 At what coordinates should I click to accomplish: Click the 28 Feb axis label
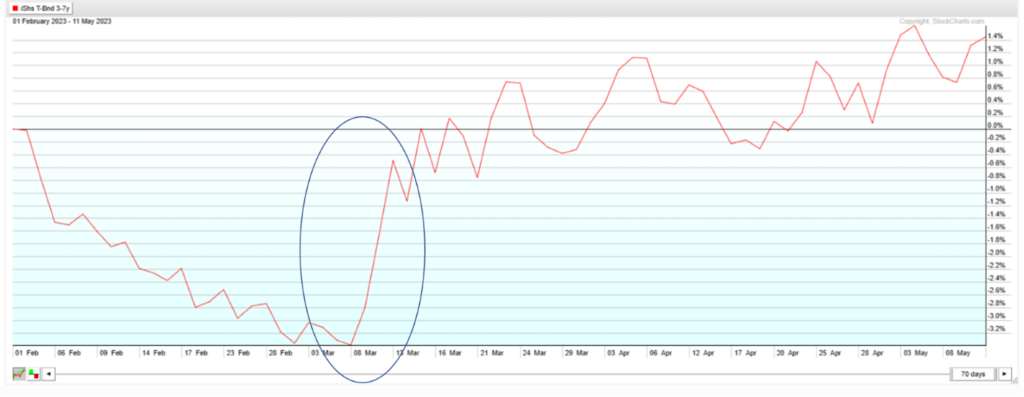pos(281,353)
